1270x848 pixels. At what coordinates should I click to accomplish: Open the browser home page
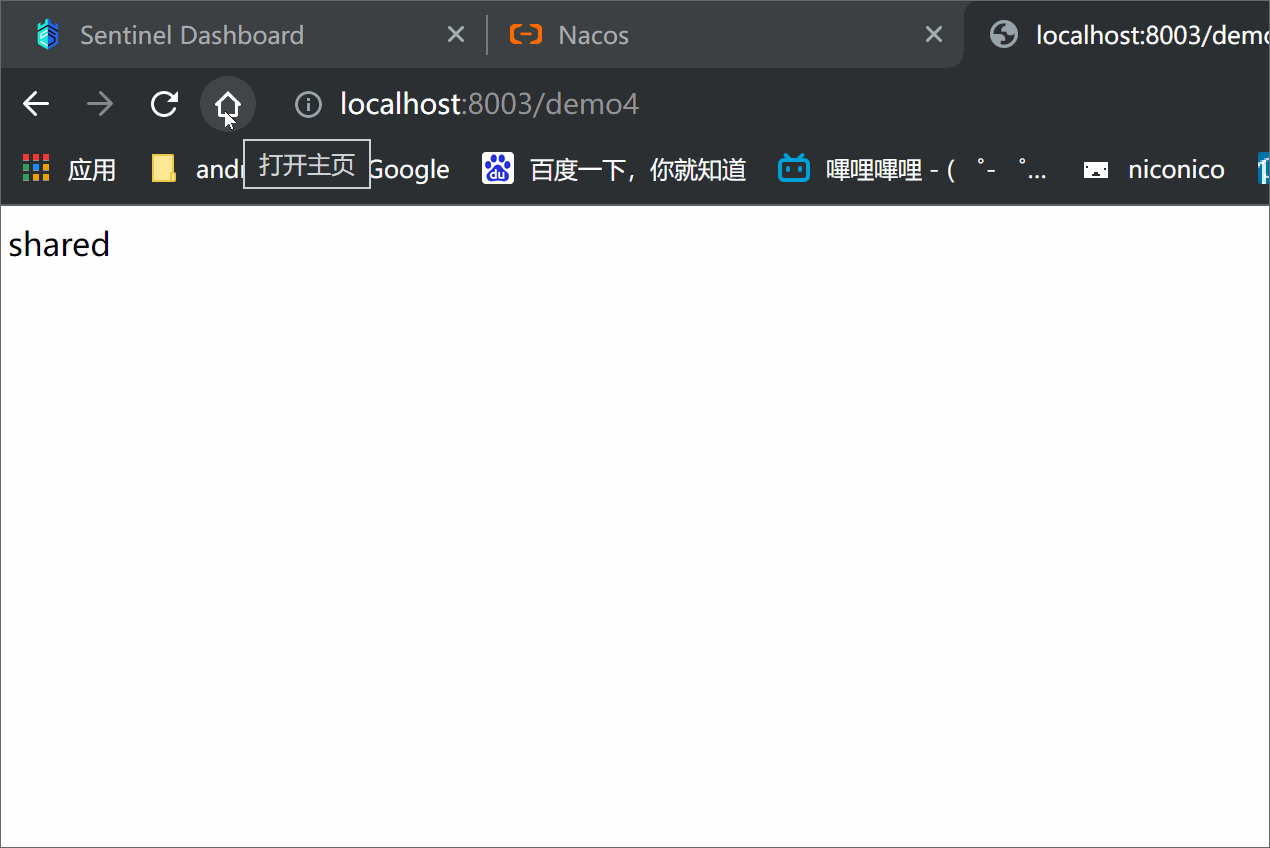(228, 104)
